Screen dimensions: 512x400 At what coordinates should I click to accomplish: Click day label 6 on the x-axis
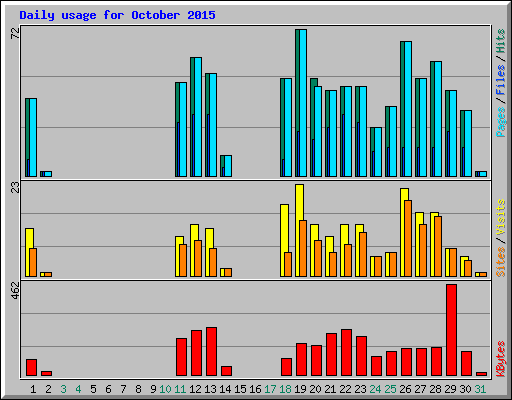click(x=108, y=389)
